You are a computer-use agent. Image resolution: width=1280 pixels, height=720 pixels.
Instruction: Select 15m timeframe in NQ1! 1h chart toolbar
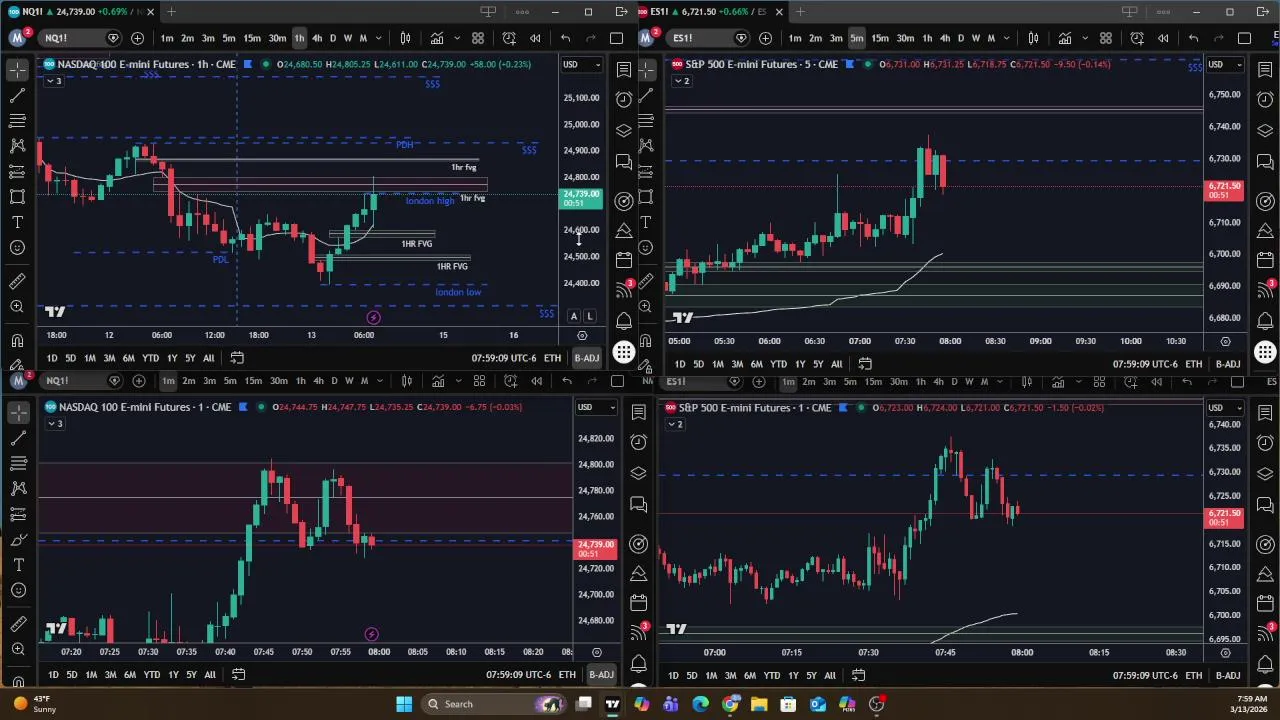coord(252,38)
